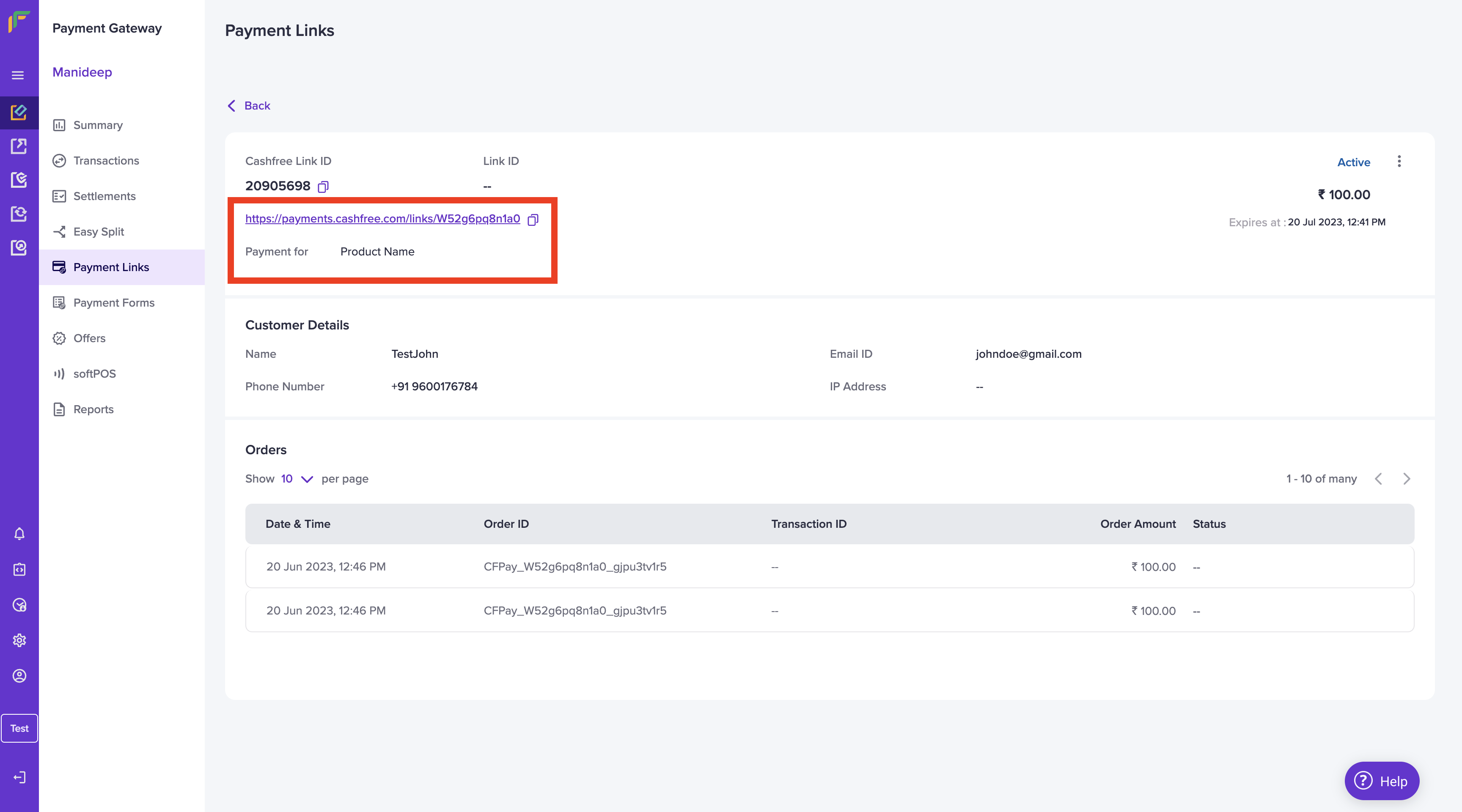
Task: Open Settlements in the sidebar
Action: [x=104, y=196]
